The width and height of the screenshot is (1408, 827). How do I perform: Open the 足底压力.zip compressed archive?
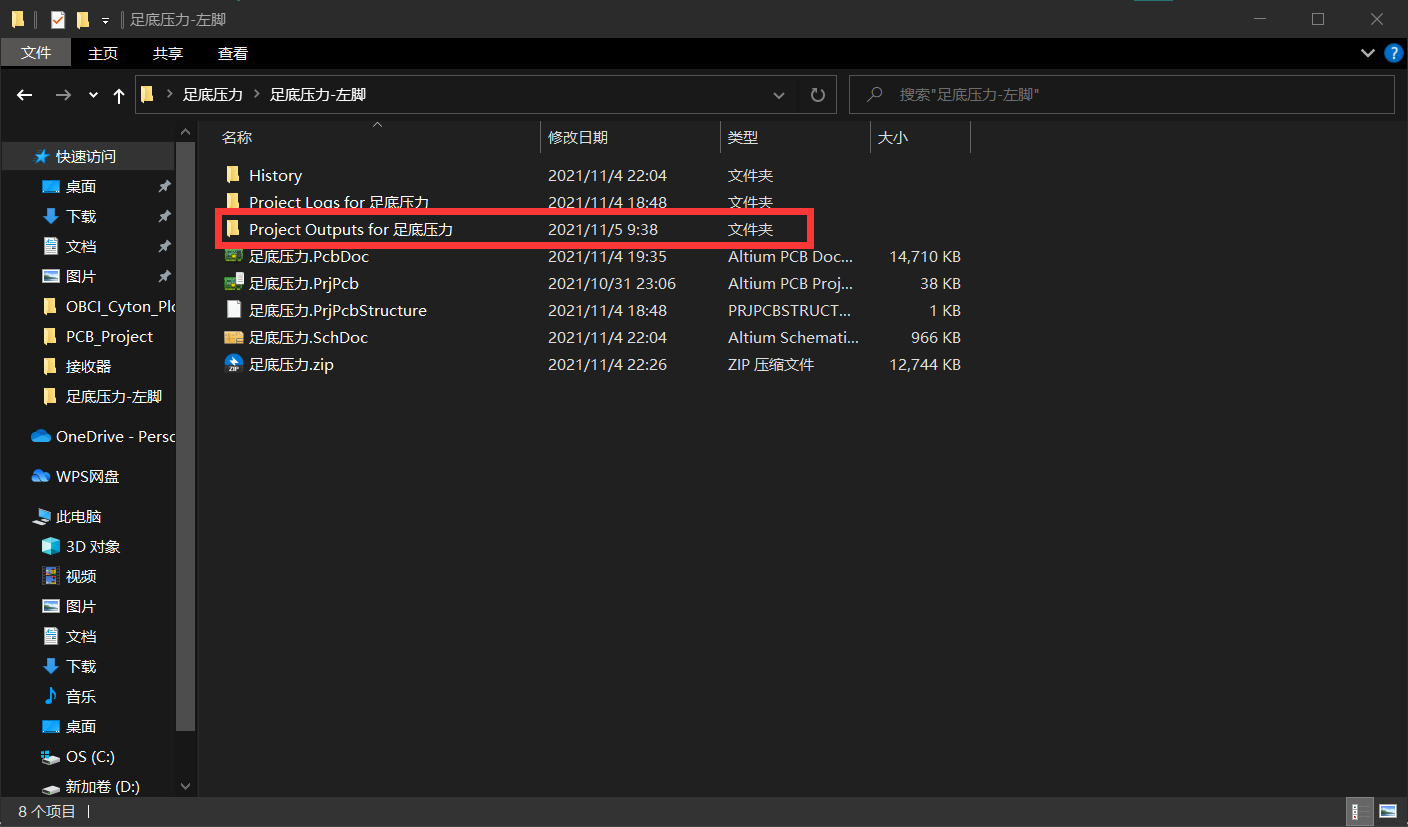[290, 364]
